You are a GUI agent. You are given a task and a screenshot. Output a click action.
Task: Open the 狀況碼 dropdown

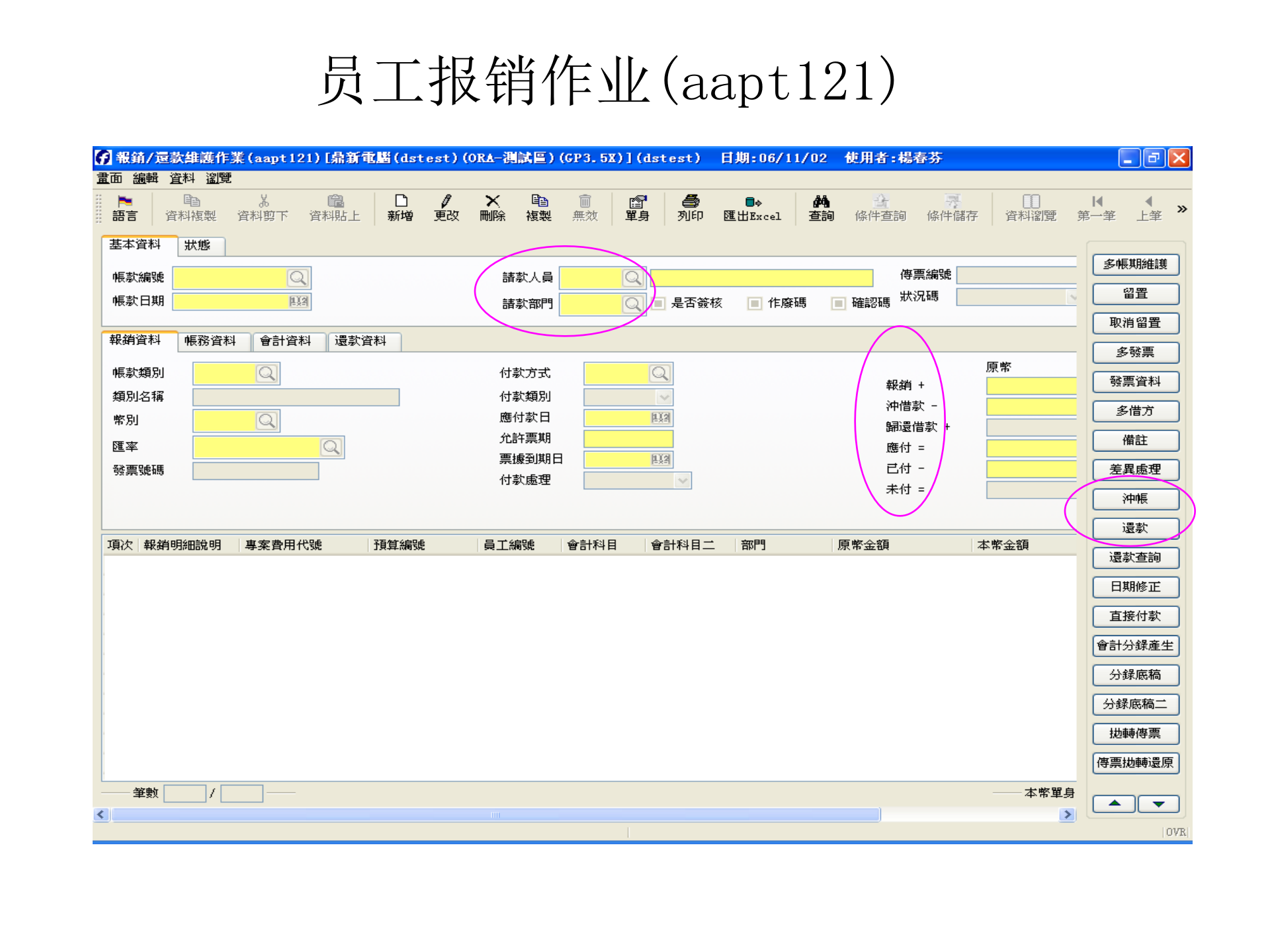coord(1072,297)
